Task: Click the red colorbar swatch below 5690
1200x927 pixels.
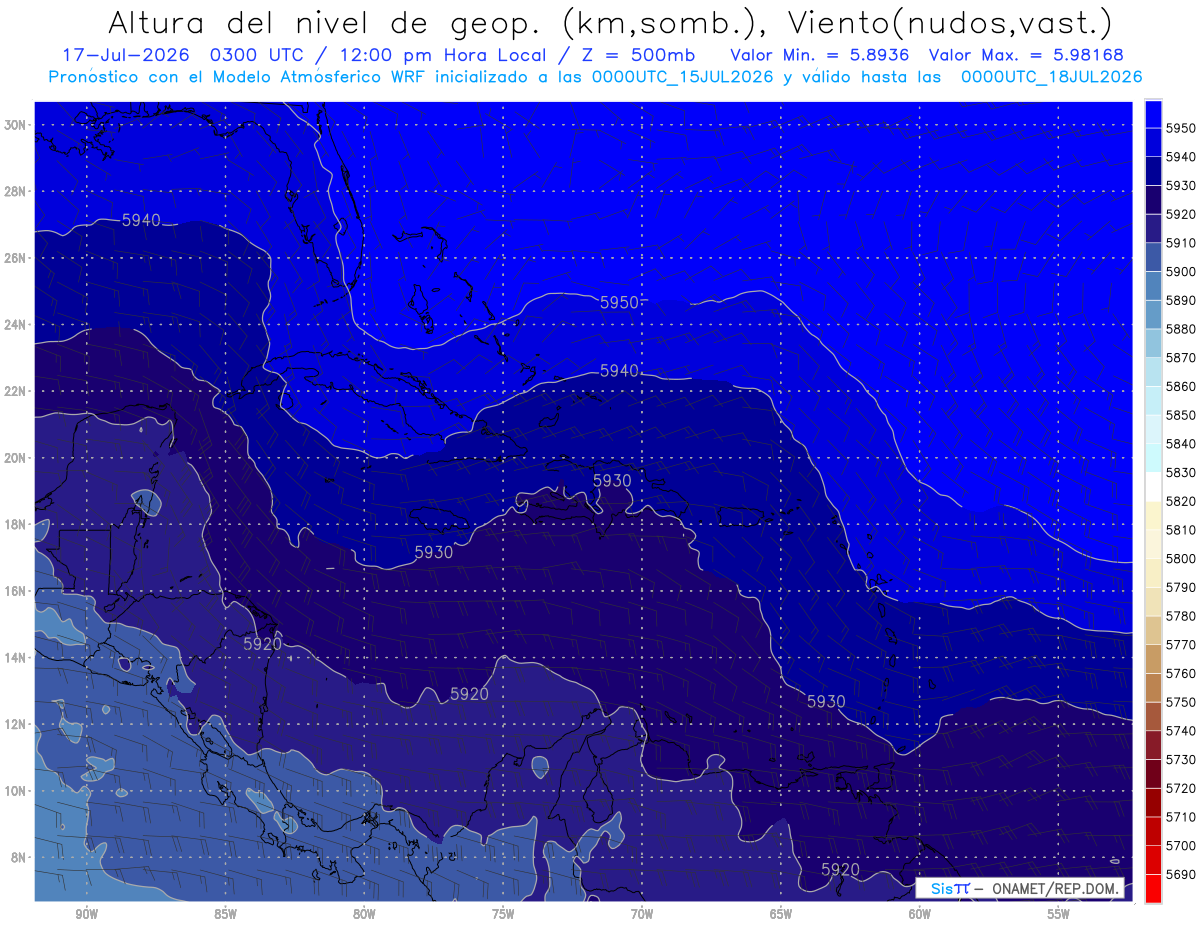Action: 1153,888
